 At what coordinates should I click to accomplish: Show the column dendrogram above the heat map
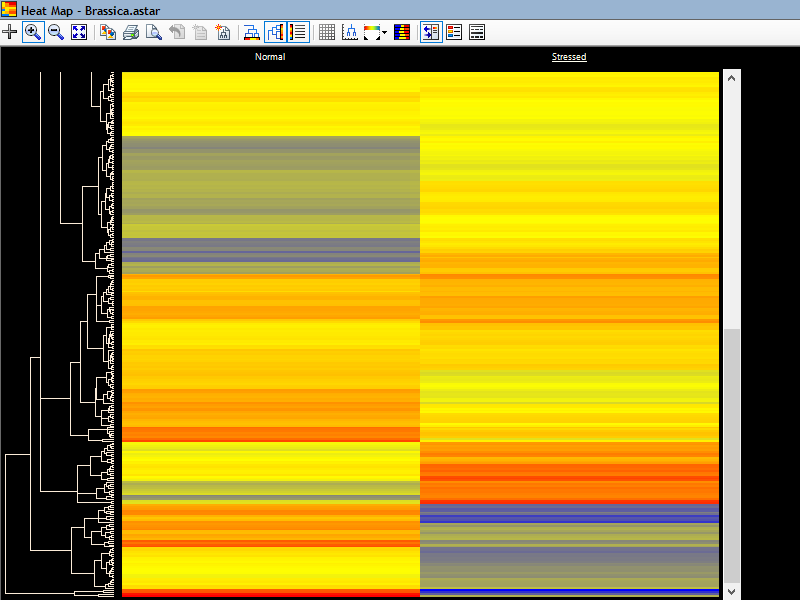(252, 31)
